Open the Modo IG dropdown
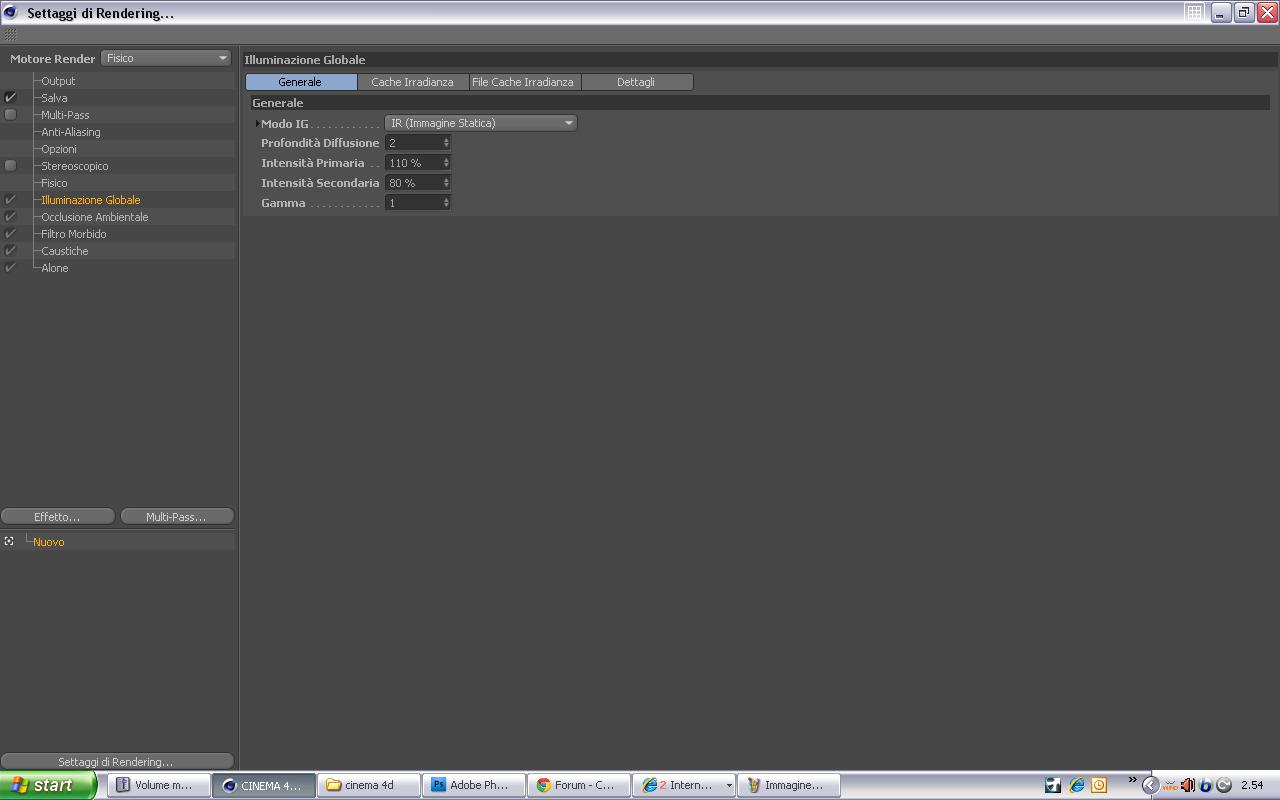Image resolution: width=1280 pixels, height=800 pixels. [x=481, y=123]
